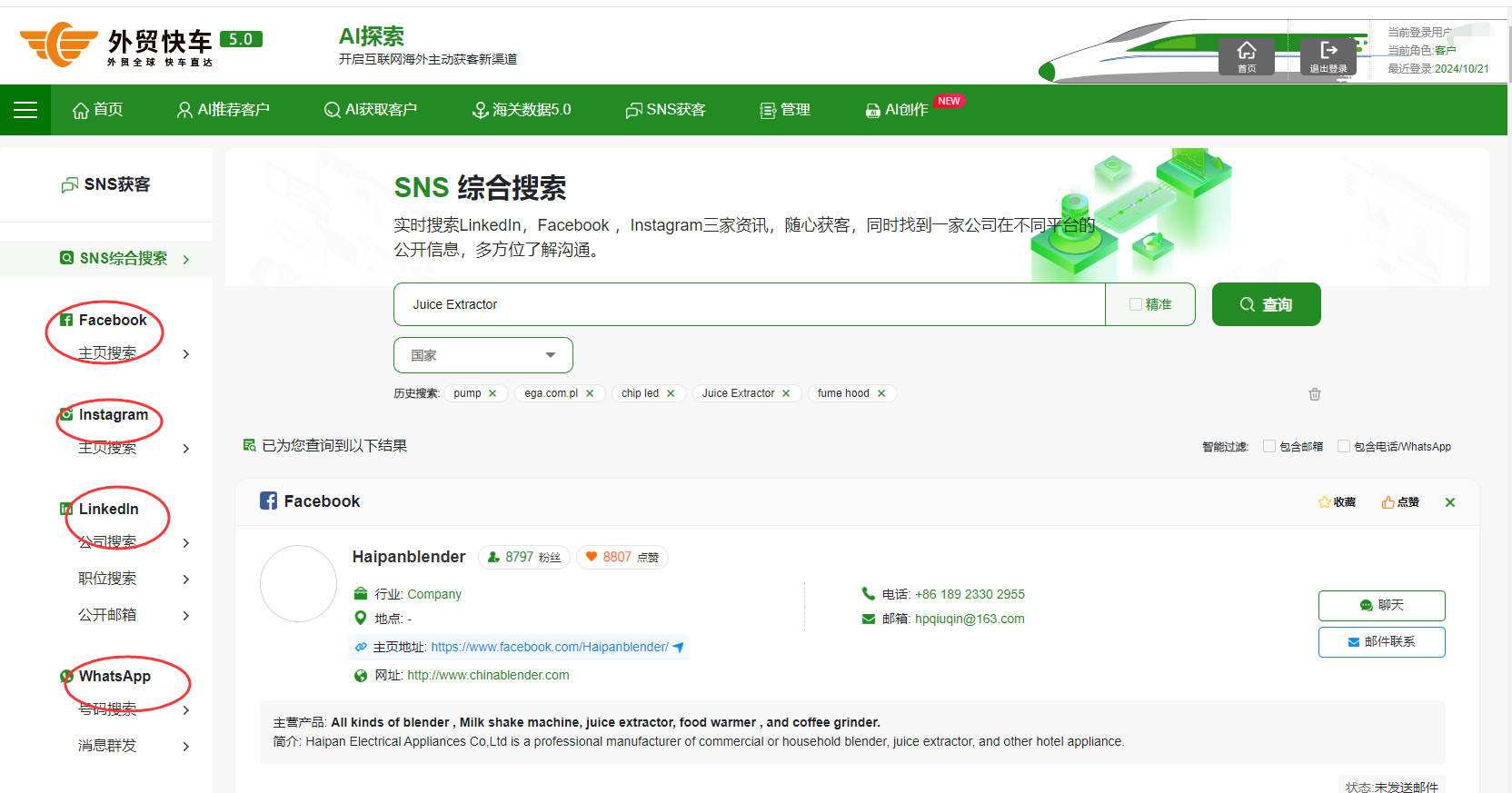Remove 'Juice Extractor' history tag
Screen dimensions: 1512x793
click(786, 393)
